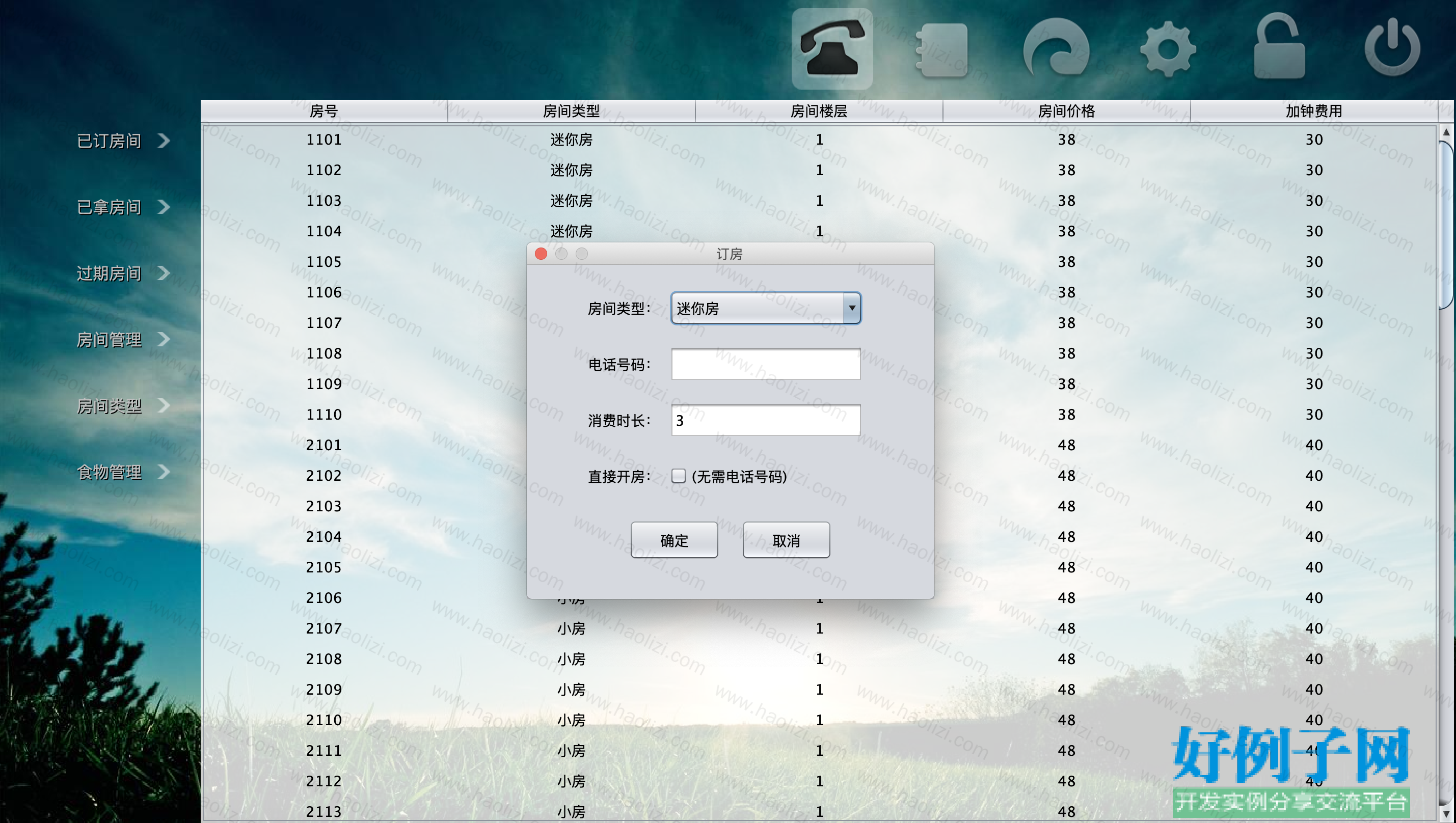Open 房间类型 in the sidebar
1456x823 pixels.
pos(109,405)
